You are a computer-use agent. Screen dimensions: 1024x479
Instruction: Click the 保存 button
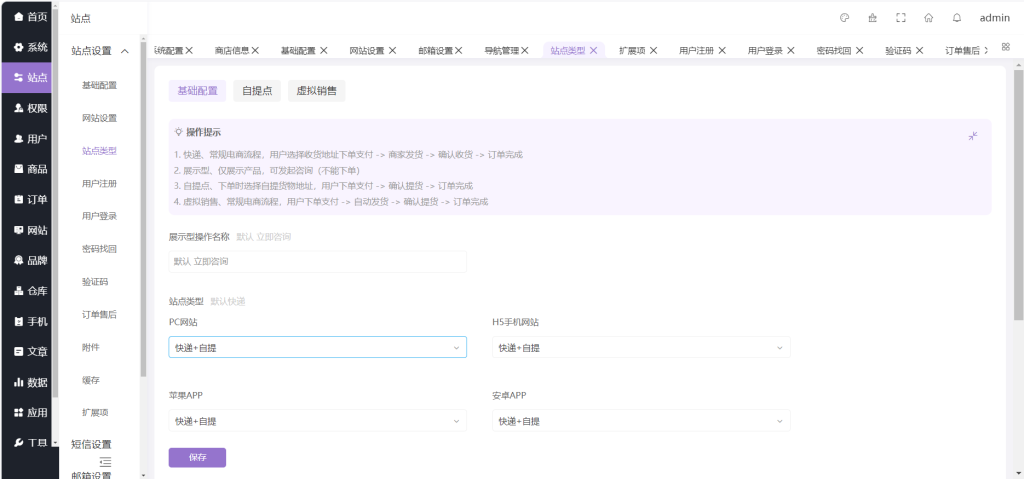(x=197, y=457)
